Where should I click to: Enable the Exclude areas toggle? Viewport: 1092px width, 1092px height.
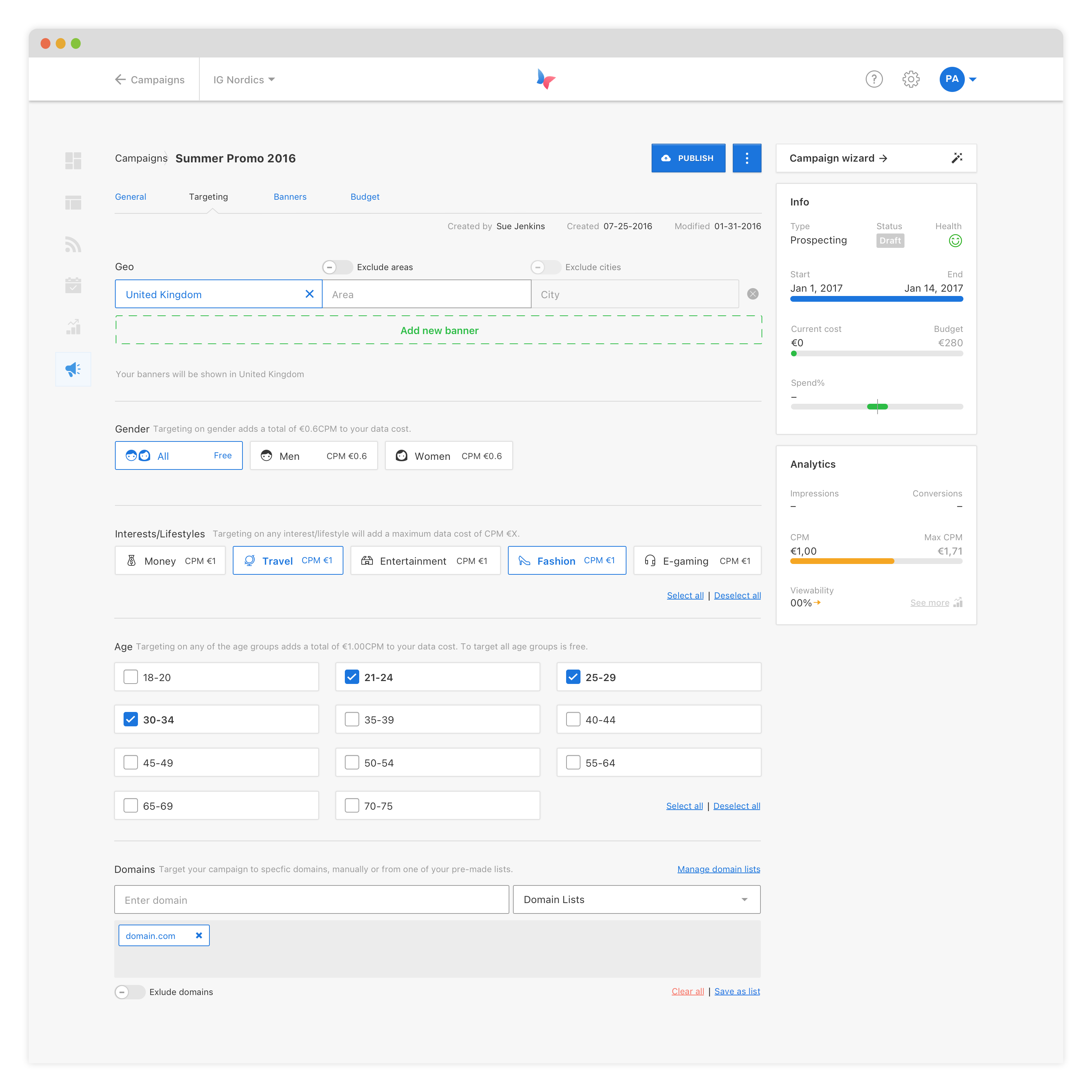tap(337, 267)
